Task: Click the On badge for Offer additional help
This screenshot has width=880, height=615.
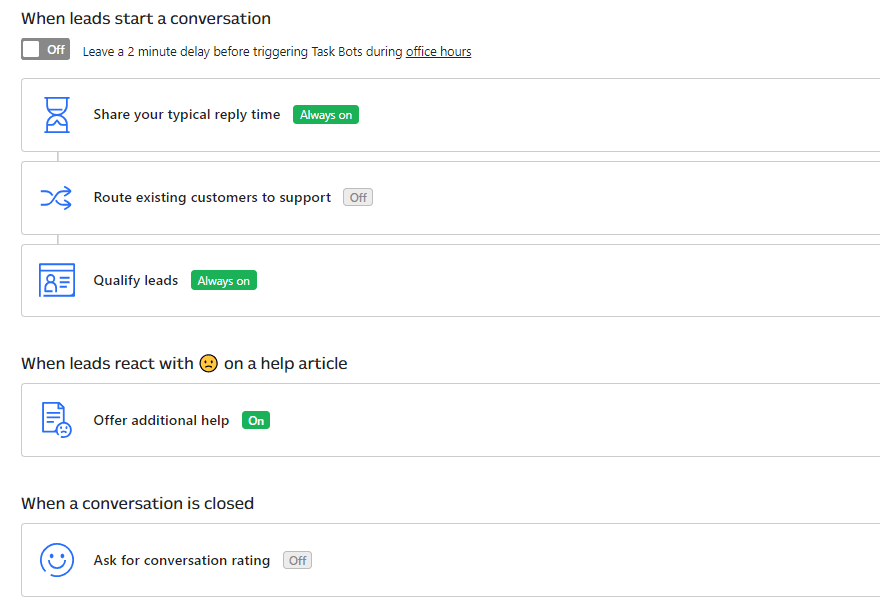Action: point(255,420)
